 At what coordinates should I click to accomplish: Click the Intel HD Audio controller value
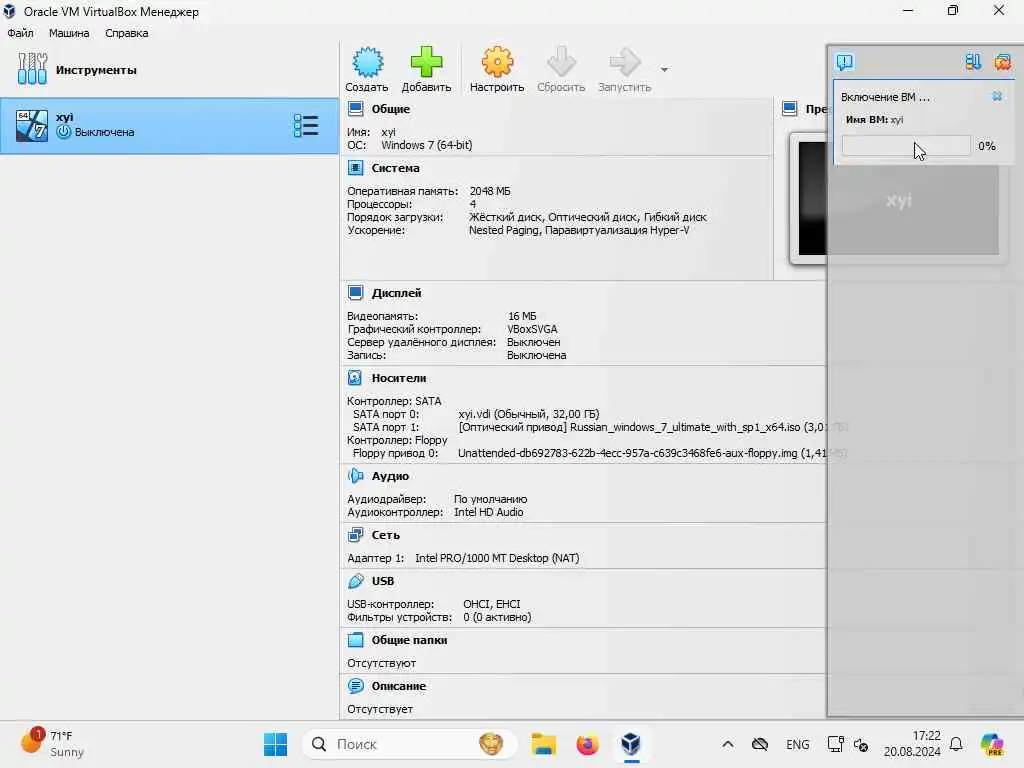pos(488,512)
